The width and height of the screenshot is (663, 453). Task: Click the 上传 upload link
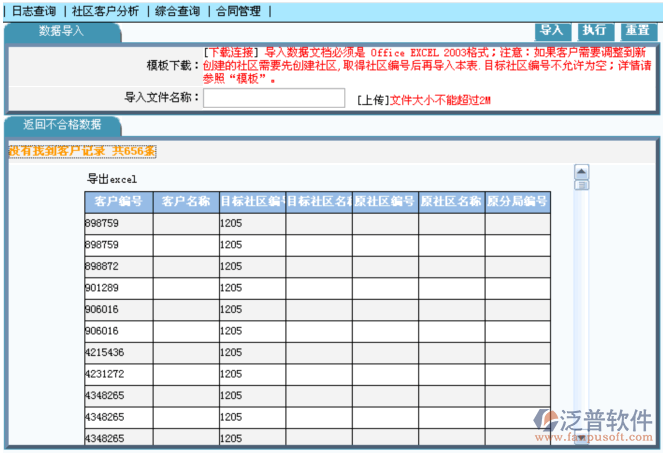click(x=372, y=101)
